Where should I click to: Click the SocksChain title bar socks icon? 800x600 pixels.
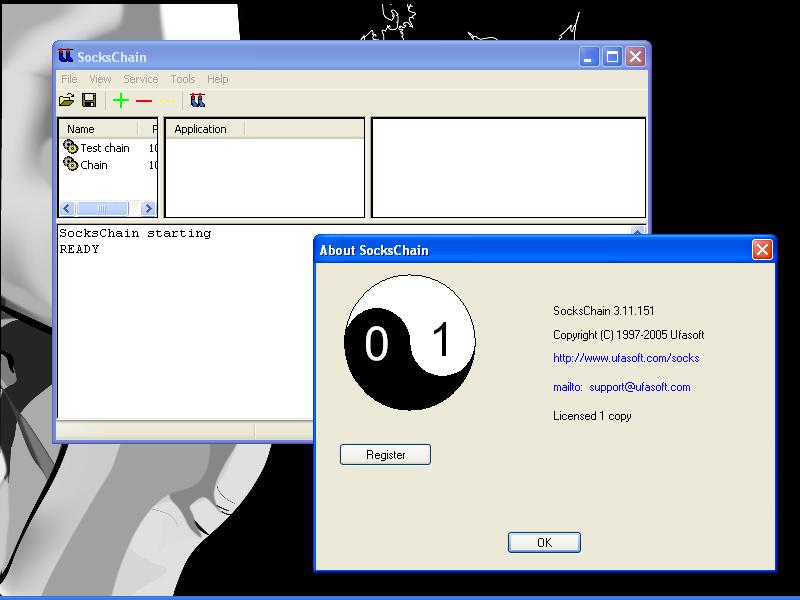click(65, 56)
